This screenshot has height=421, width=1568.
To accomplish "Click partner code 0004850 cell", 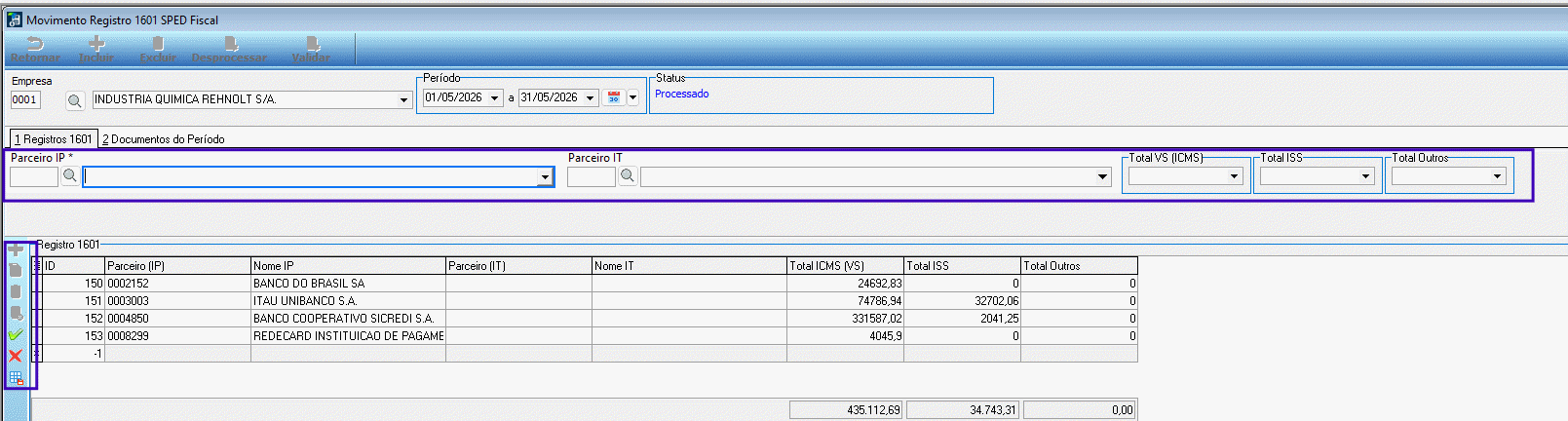I will click(x=177, y=319).
